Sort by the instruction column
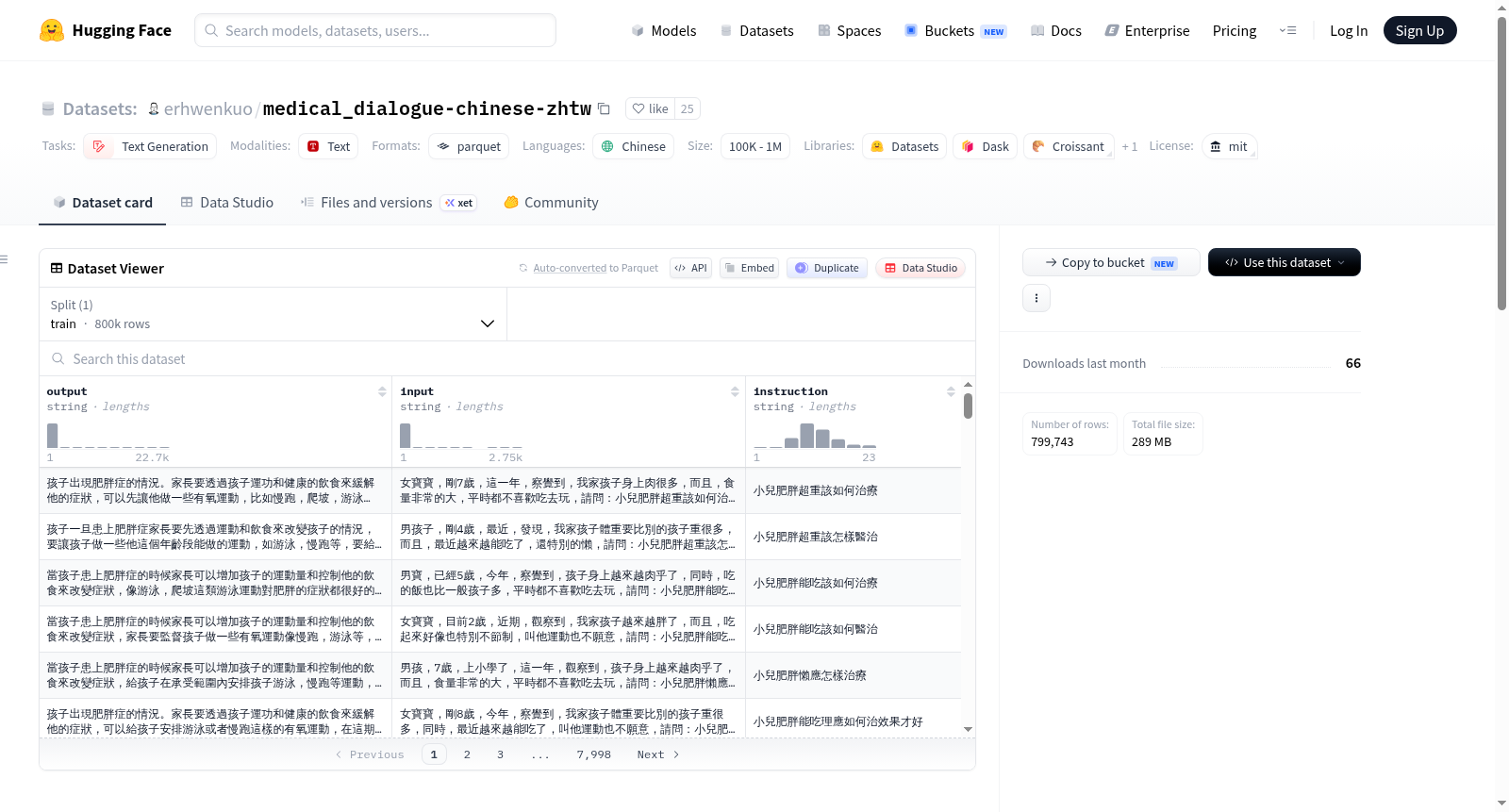Viewport: 1509px width, 812px height. coord(951,391)
